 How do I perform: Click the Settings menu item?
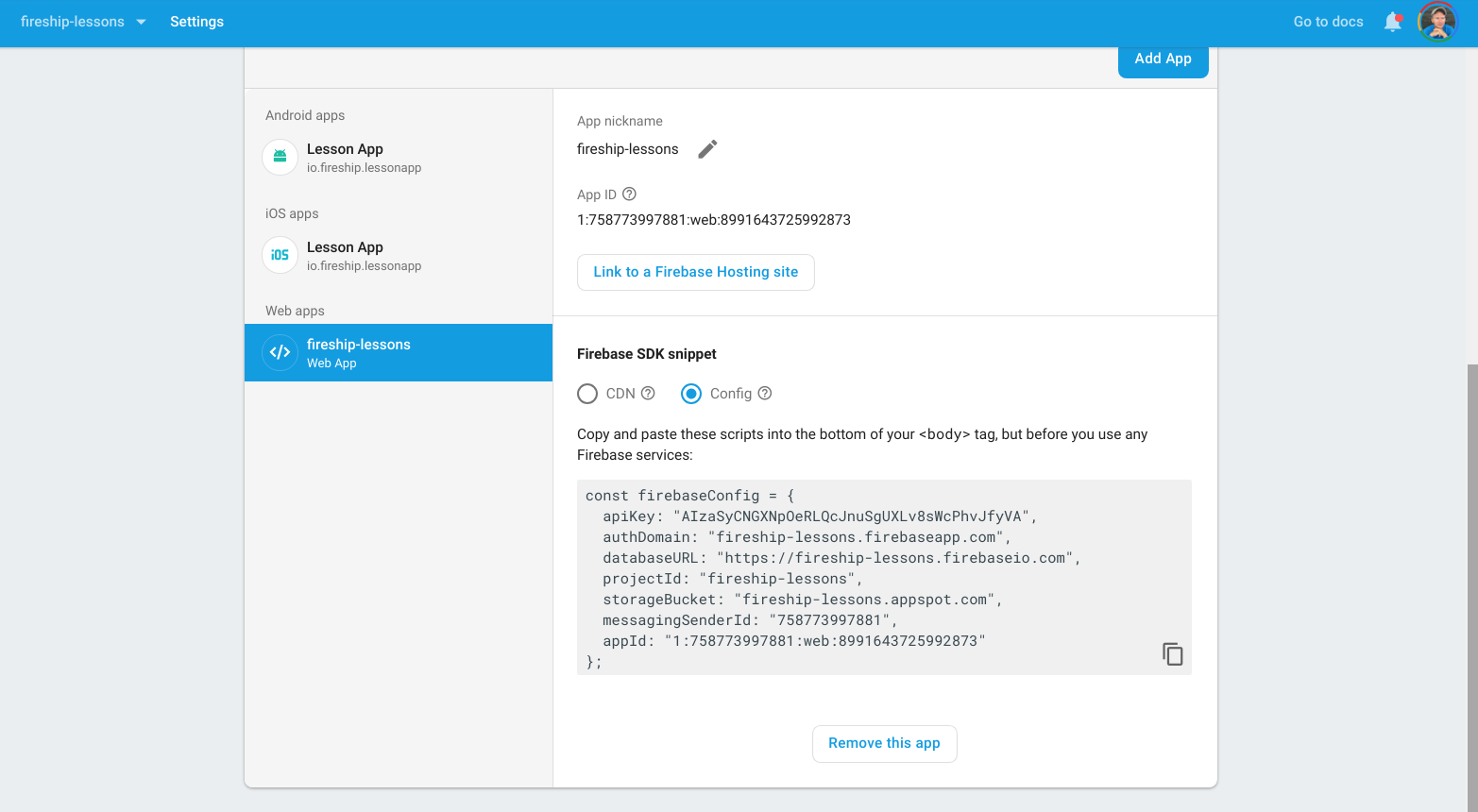[x=196, y=21]
